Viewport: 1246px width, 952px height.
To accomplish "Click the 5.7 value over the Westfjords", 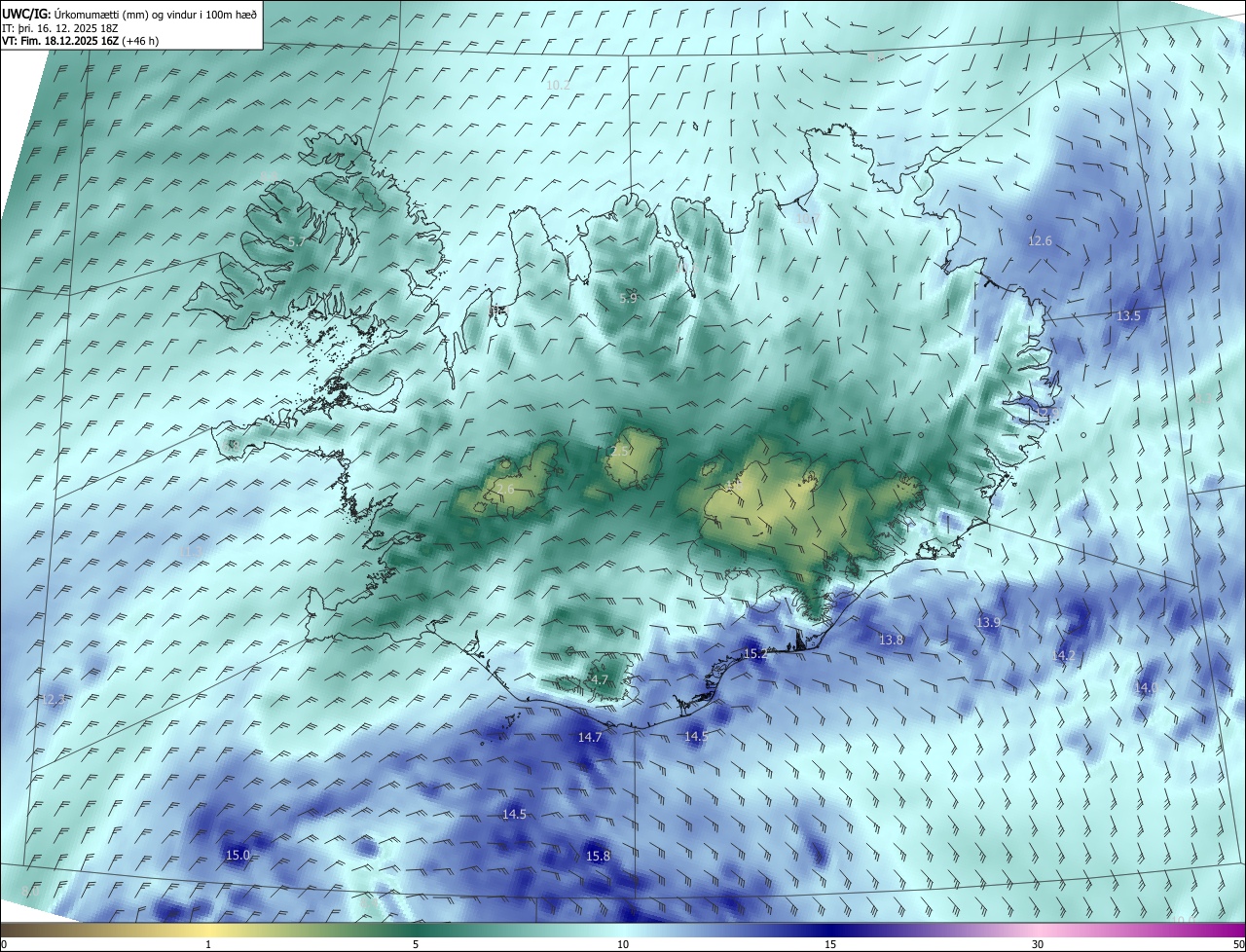I will pos(297,241).
